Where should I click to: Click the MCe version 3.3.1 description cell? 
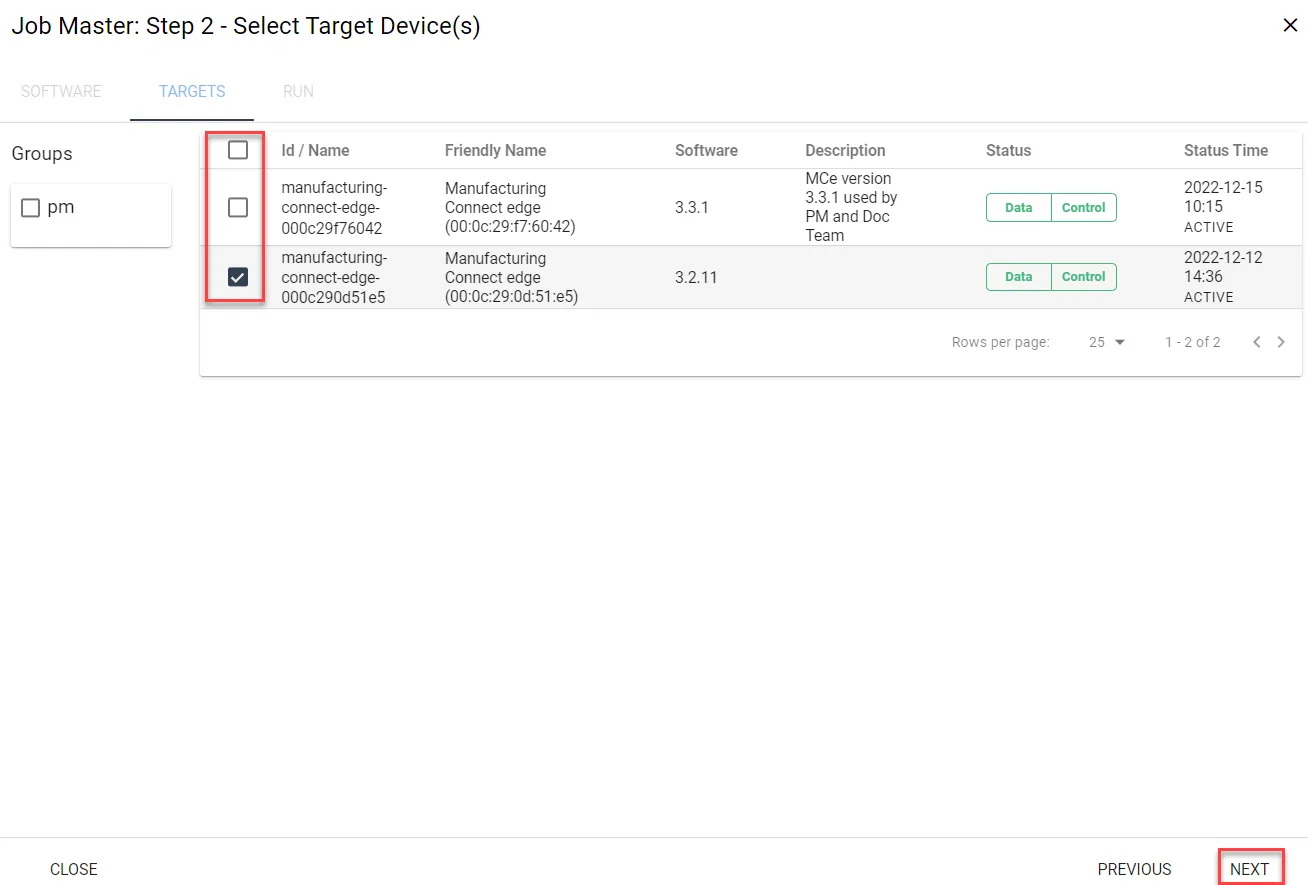pos(851,207)
